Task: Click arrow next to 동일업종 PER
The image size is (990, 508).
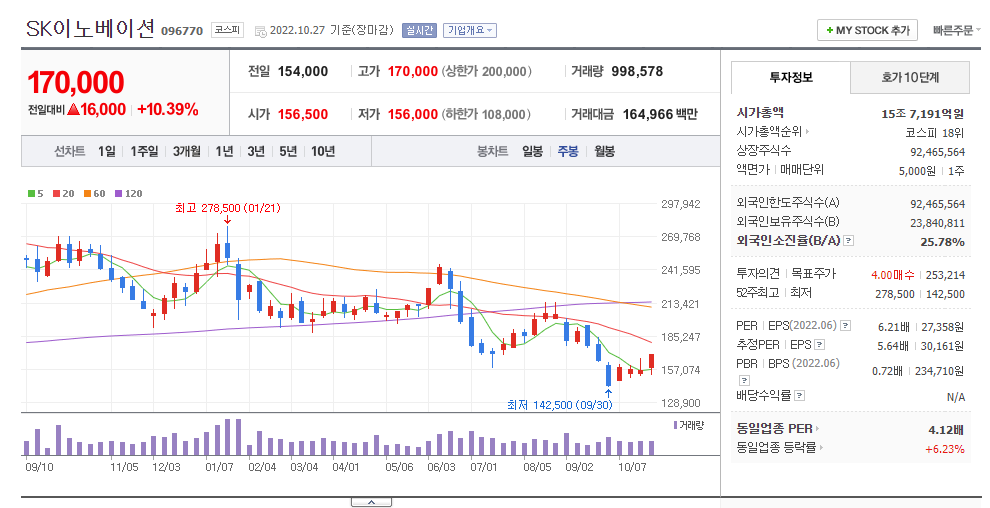Action: (x=818, y=429)
